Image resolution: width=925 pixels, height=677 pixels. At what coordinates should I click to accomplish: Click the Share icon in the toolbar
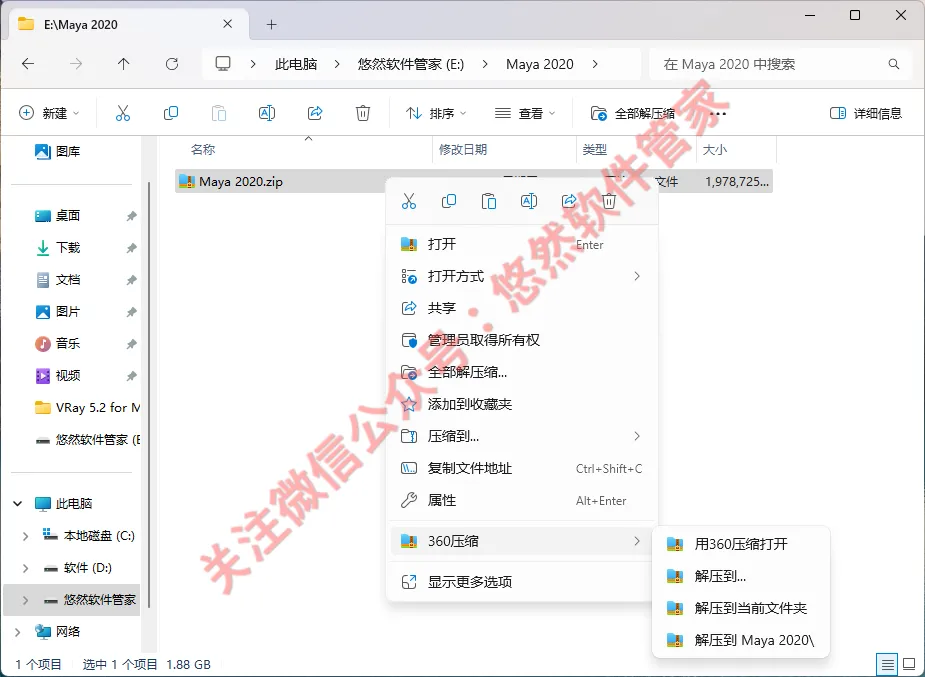coord(315,113)
